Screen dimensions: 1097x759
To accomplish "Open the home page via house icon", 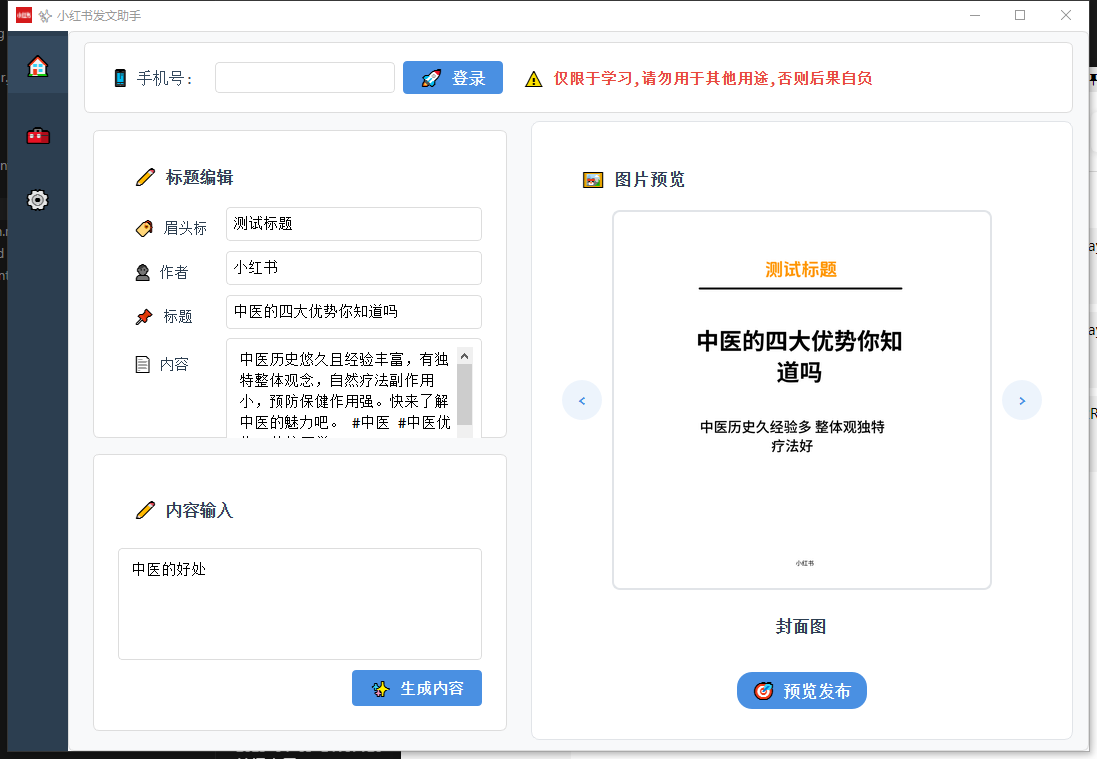I will coord(37,63).
